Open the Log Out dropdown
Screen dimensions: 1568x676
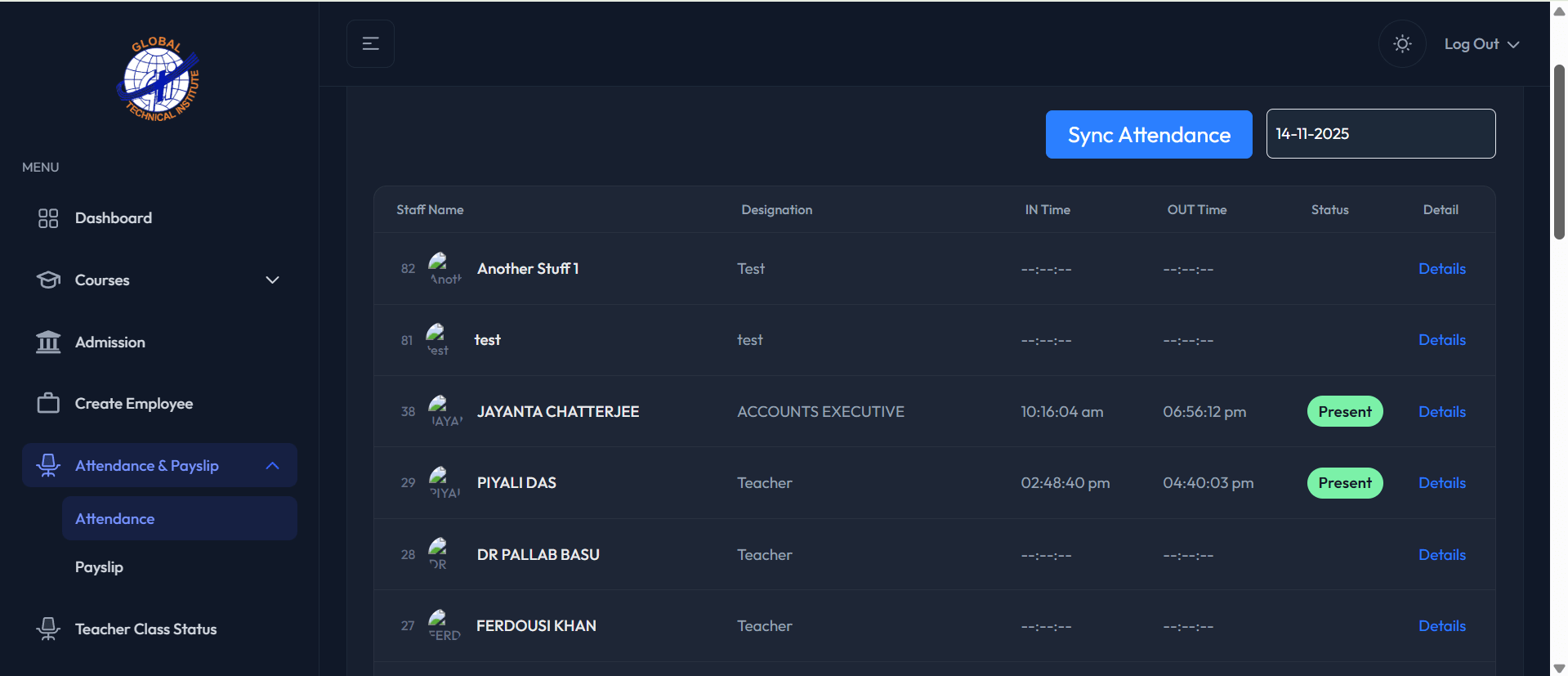(x=1481, y=44)
